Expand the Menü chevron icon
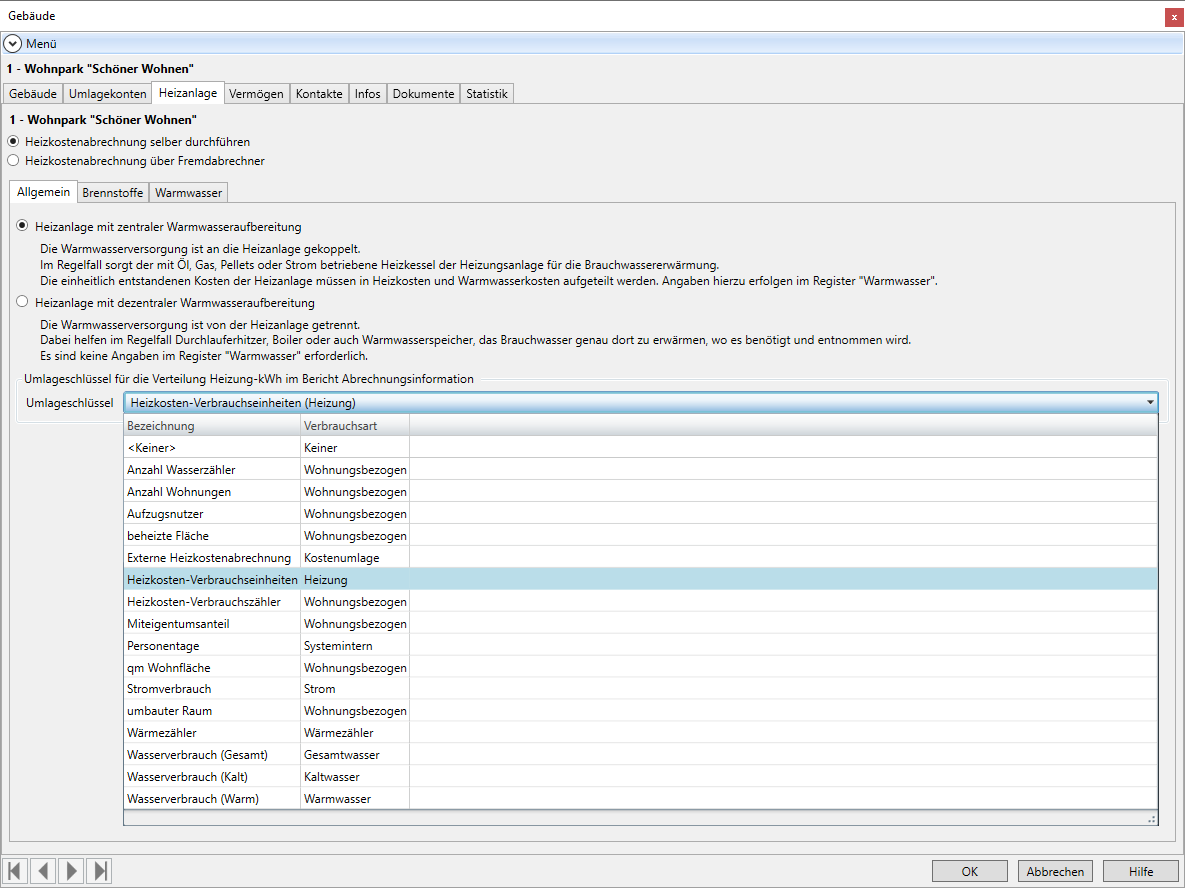 [x=13, y=44]
